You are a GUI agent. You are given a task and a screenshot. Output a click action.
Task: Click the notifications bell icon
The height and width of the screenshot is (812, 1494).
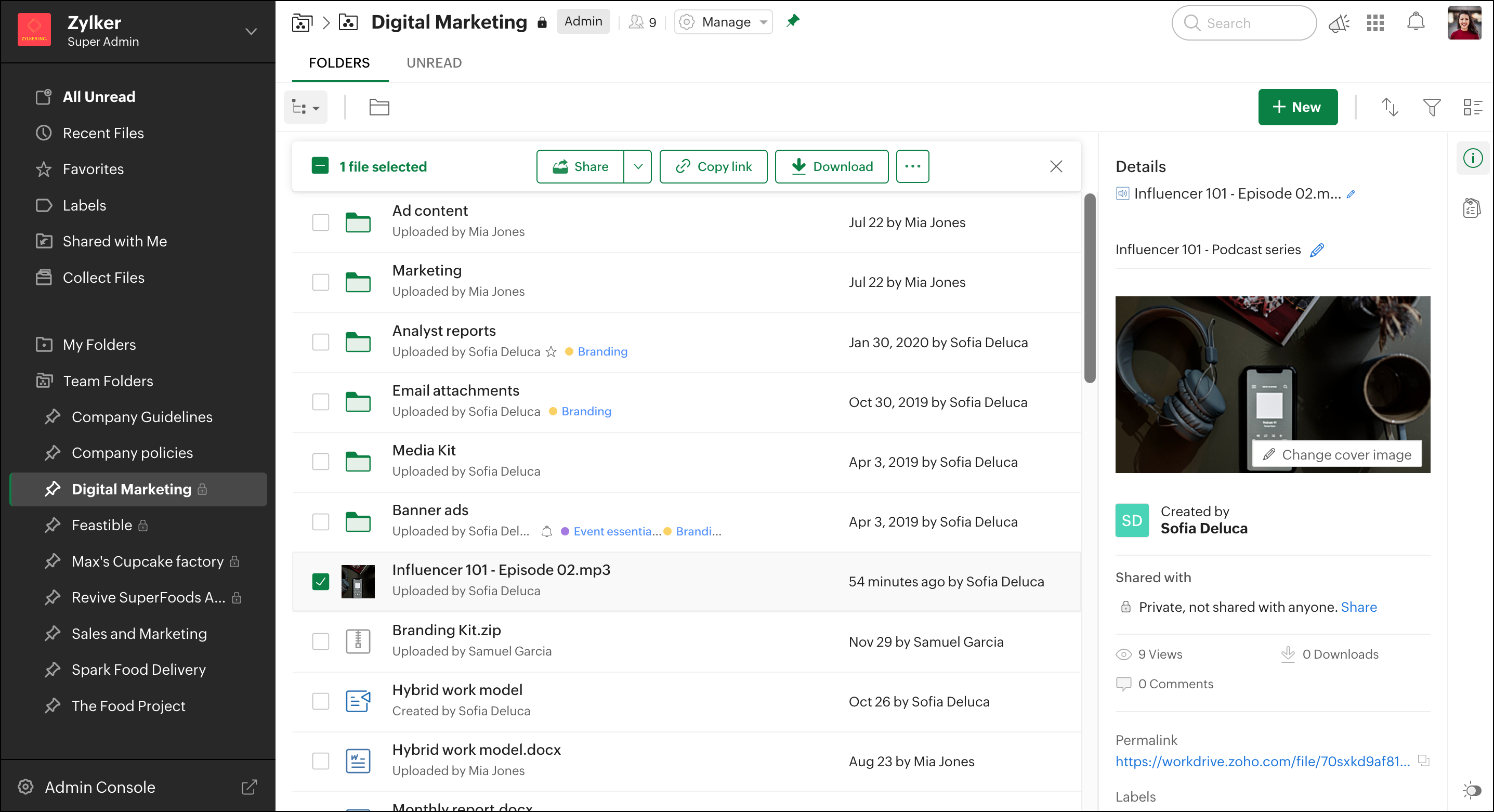pyautogui.click(x=1416, y=23)
